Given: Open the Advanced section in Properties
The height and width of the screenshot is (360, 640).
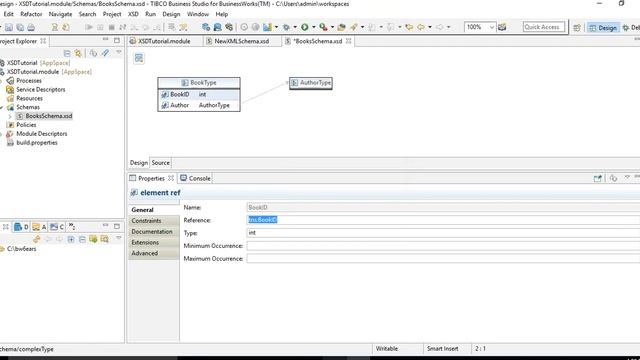Looking at the screenshot, I should (x=153, y=253).
